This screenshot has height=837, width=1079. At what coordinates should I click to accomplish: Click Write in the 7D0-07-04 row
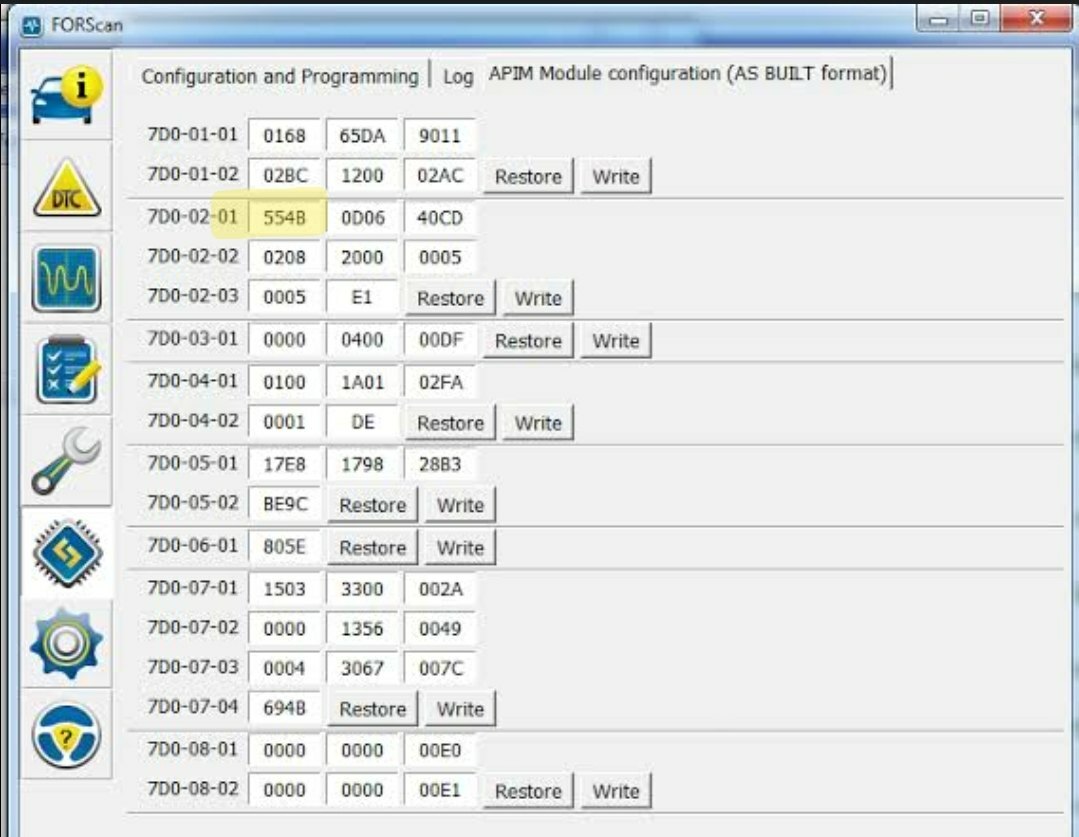(x=460, y=708)
